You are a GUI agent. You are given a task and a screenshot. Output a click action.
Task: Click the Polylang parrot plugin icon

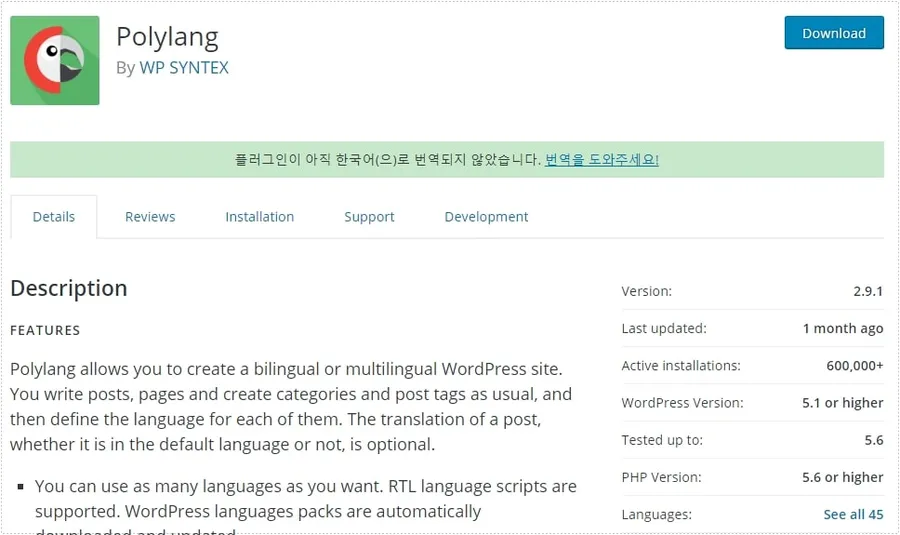(x=55, y=60)
